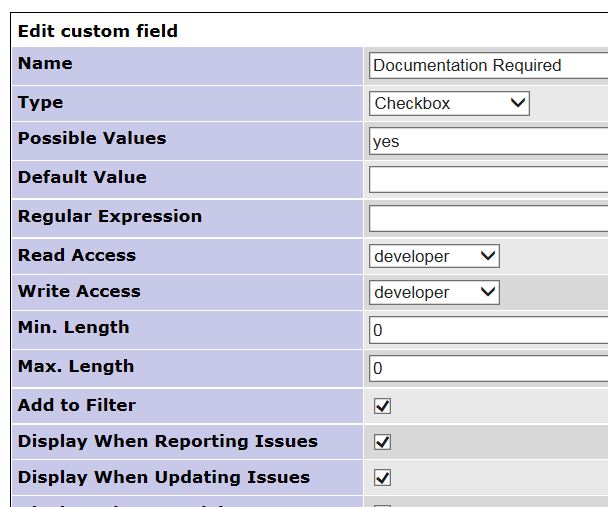Image resolution: width=608 pixels, height=507 pixels.
Task: Click the Default Value label
Action: pos(82,177)
